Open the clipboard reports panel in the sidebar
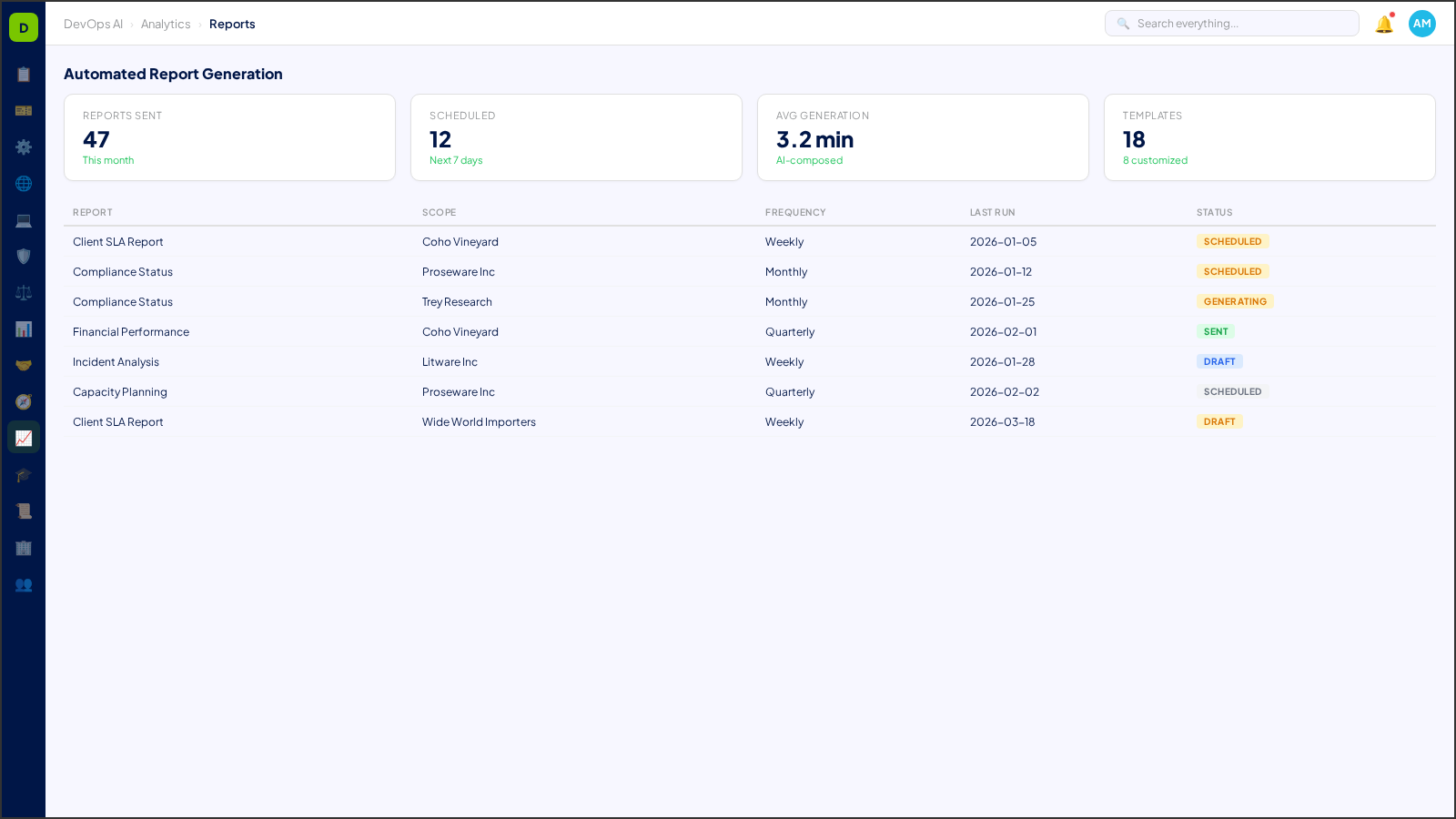This screenshot has width=1456, height=819. [x=24, y=75]
